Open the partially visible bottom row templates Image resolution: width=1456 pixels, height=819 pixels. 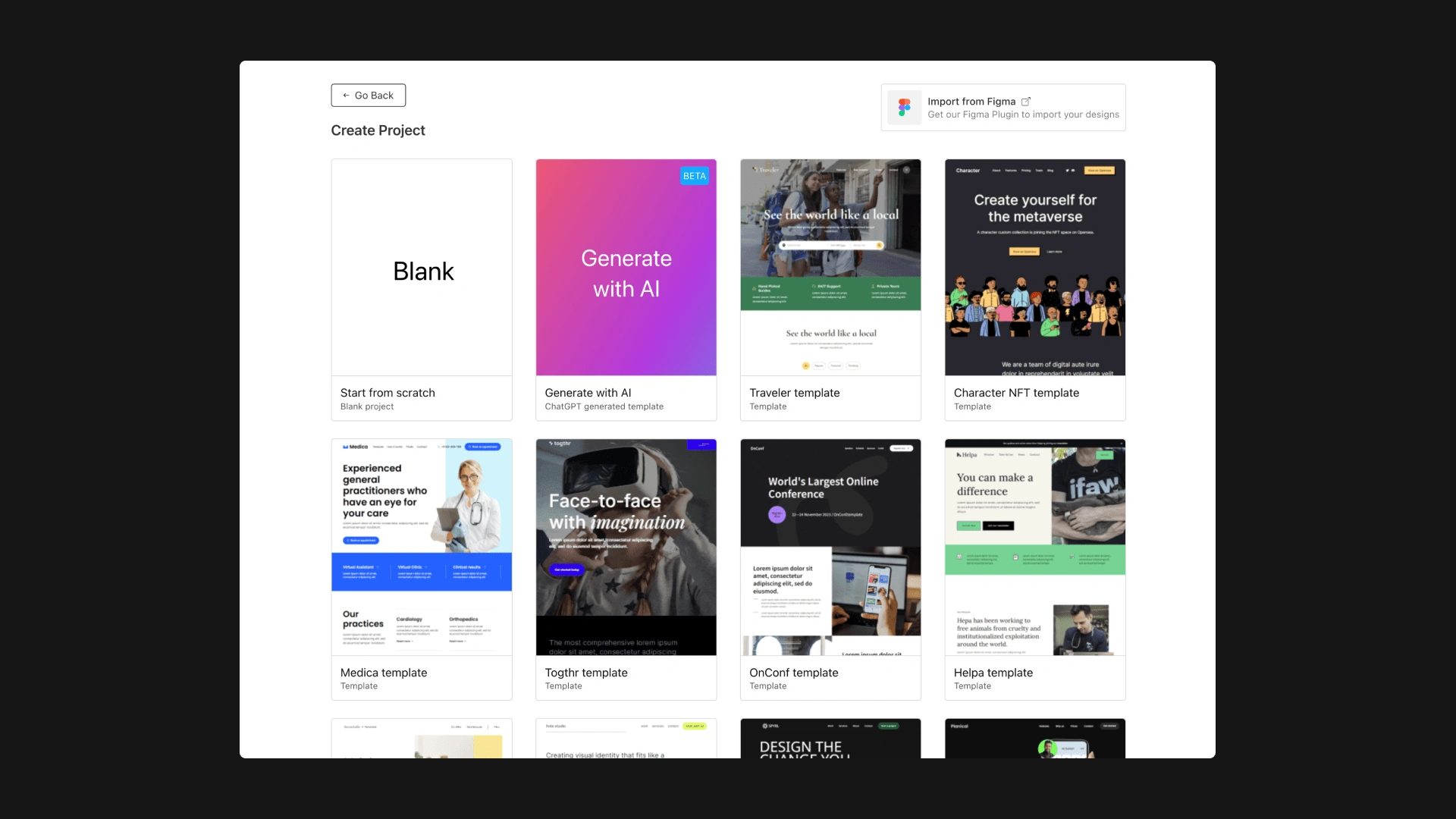coord(421,738)
